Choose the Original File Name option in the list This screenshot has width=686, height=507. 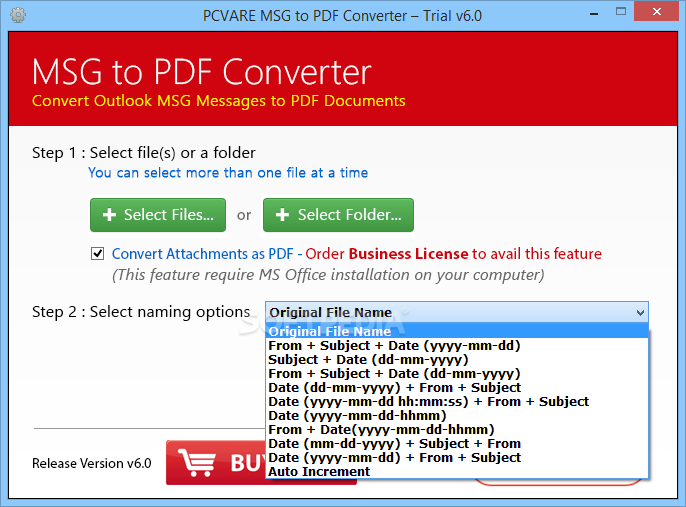point(457,331)
